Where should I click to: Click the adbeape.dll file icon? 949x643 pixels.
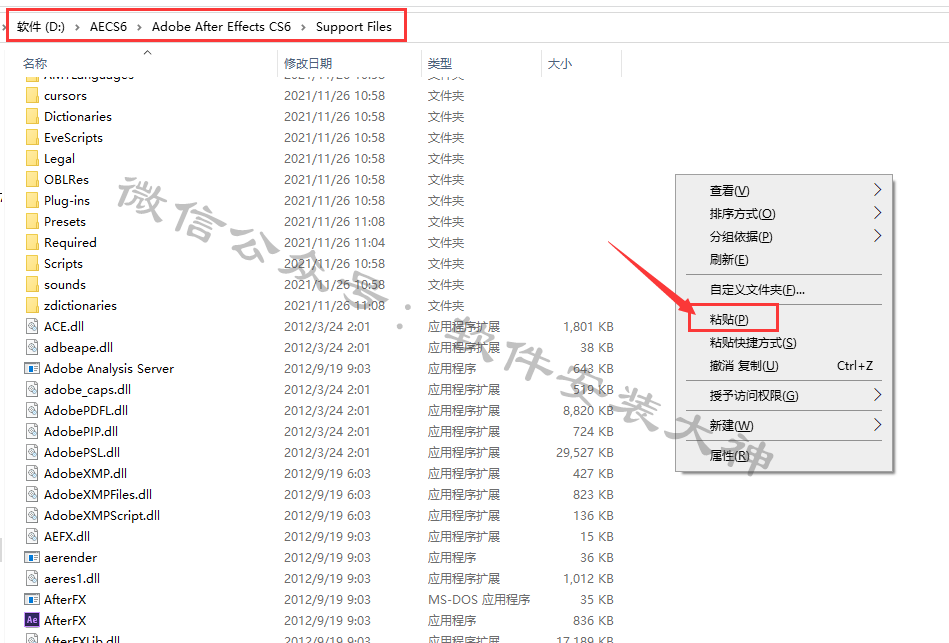[x=32, y=348]
